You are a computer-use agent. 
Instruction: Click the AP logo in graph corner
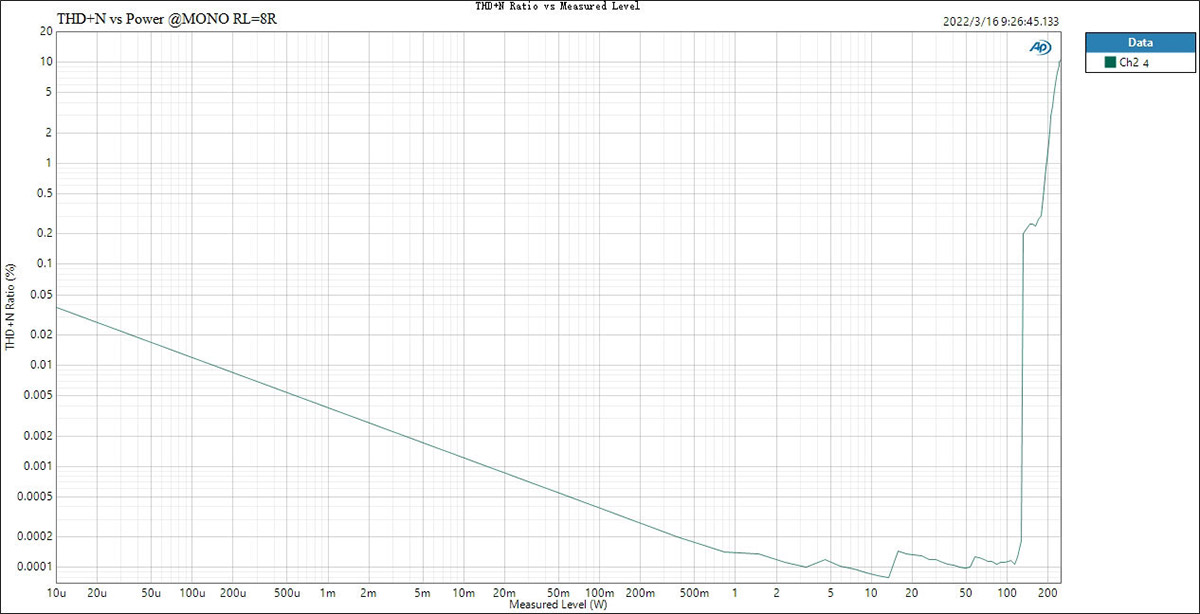pos(1041,47)
